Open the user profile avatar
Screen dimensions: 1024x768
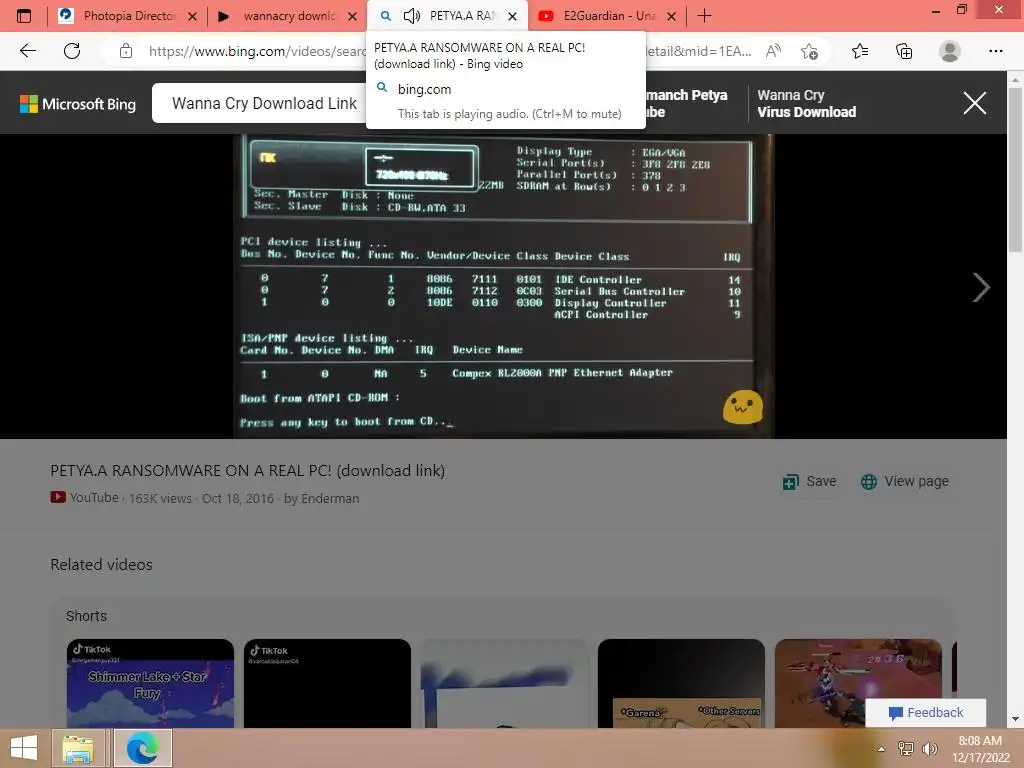pyautogui.click(x=950, y=51)
